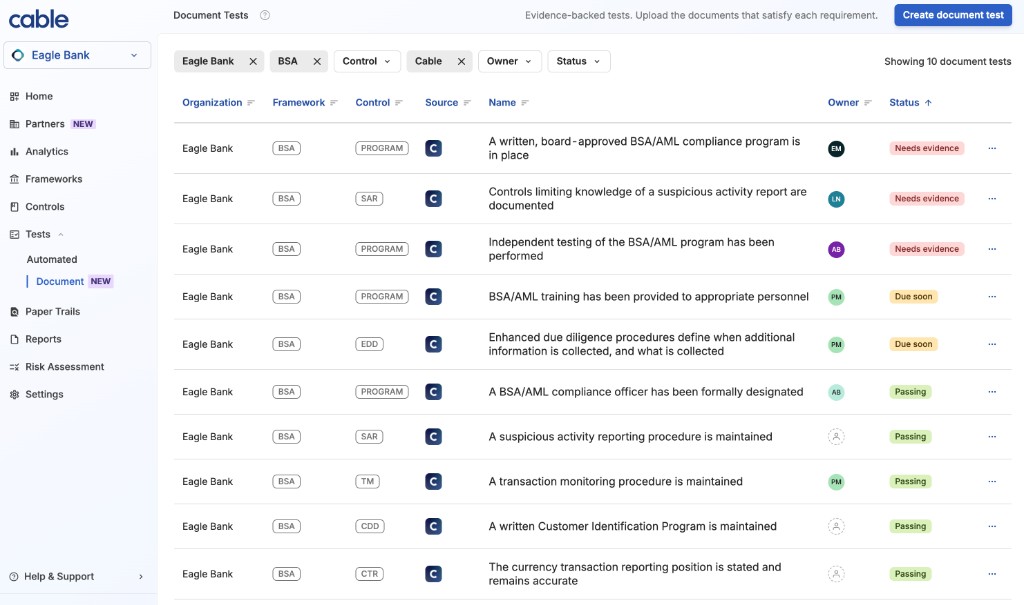The image size is (1024, 605).
Task: Open the help icon beside Document Tests
Action: coord(264,15)
